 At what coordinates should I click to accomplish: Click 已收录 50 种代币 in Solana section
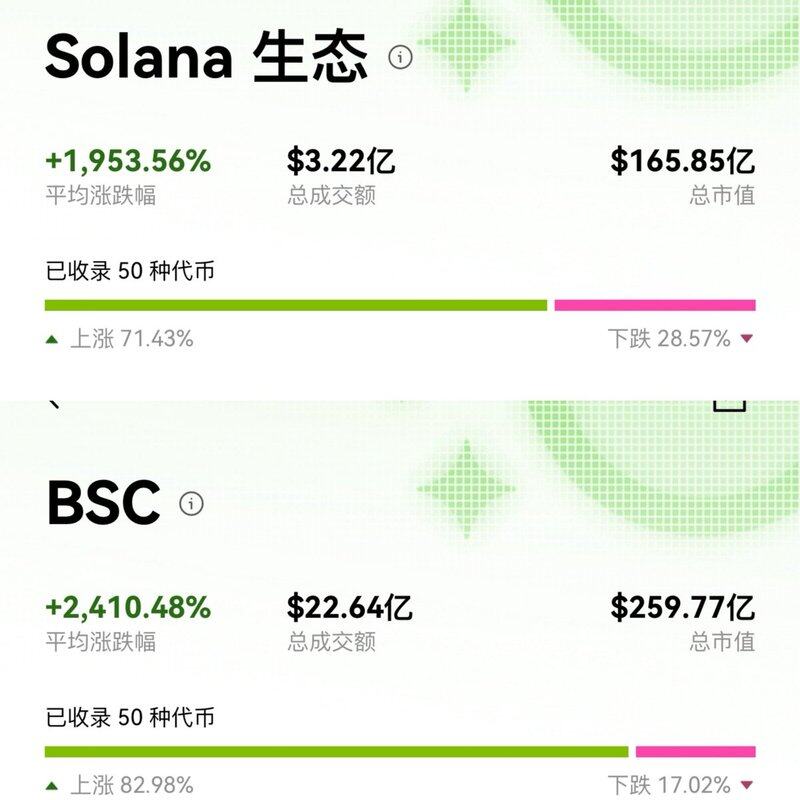point(130,271)
